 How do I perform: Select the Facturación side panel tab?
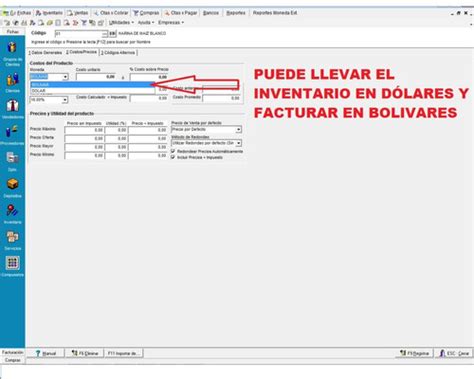[x=13, y=352]
